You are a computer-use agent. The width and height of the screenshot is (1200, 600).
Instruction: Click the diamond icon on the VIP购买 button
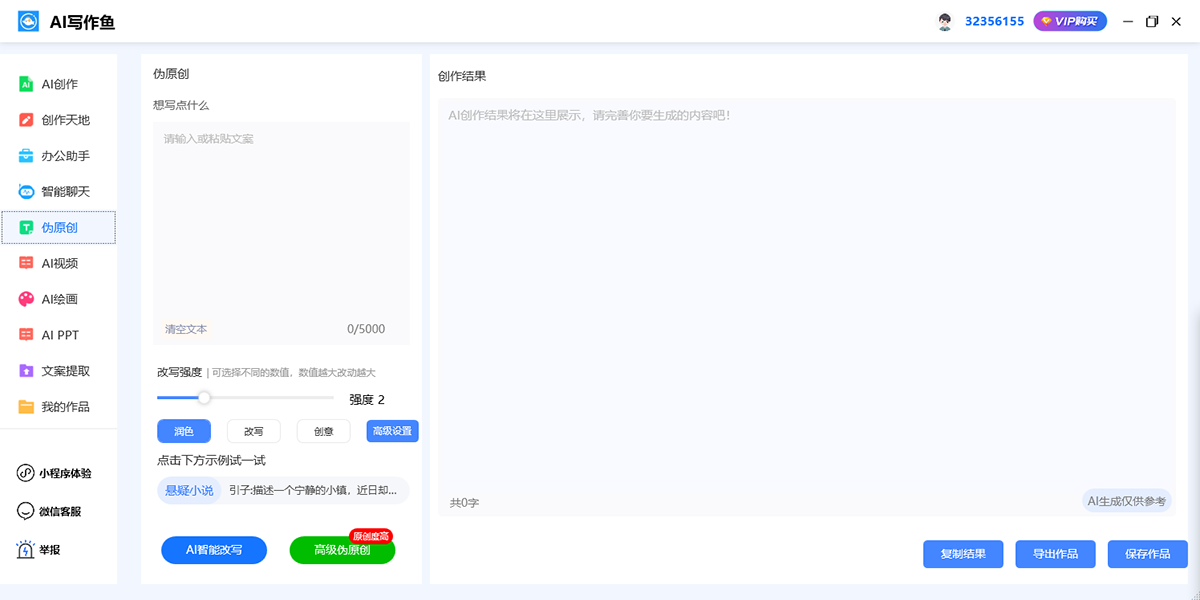pos(1047,21)
